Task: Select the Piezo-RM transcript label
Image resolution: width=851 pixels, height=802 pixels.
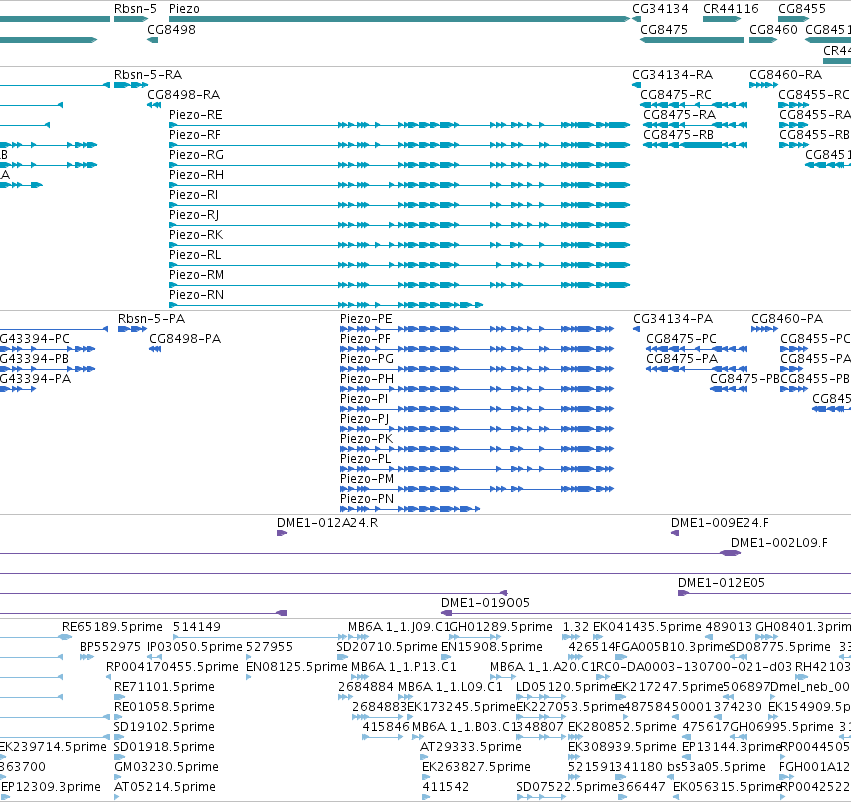Action: 196,275
